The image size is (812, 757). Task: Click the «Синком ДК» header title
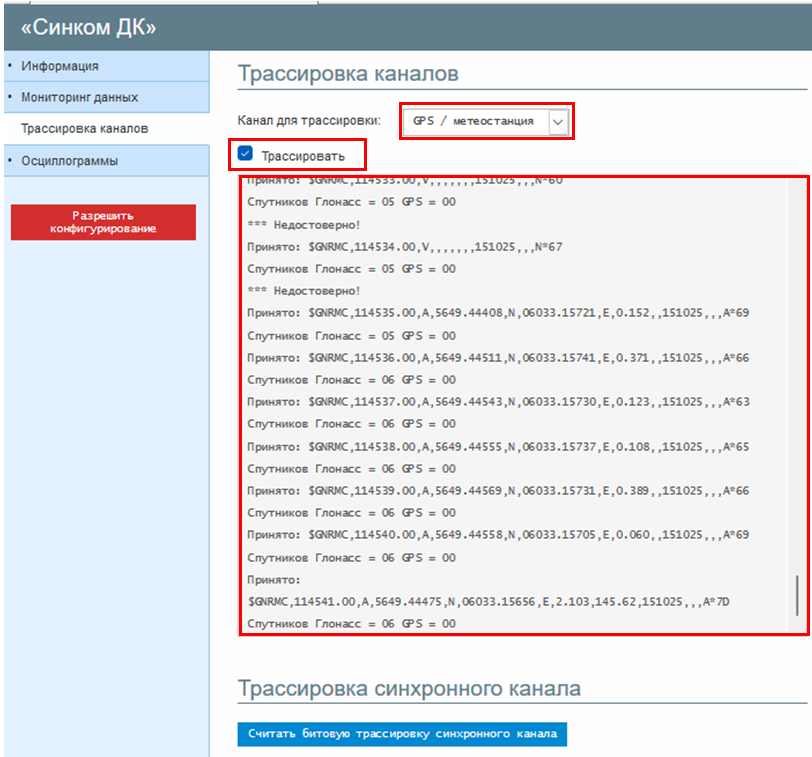click(88, 27)
